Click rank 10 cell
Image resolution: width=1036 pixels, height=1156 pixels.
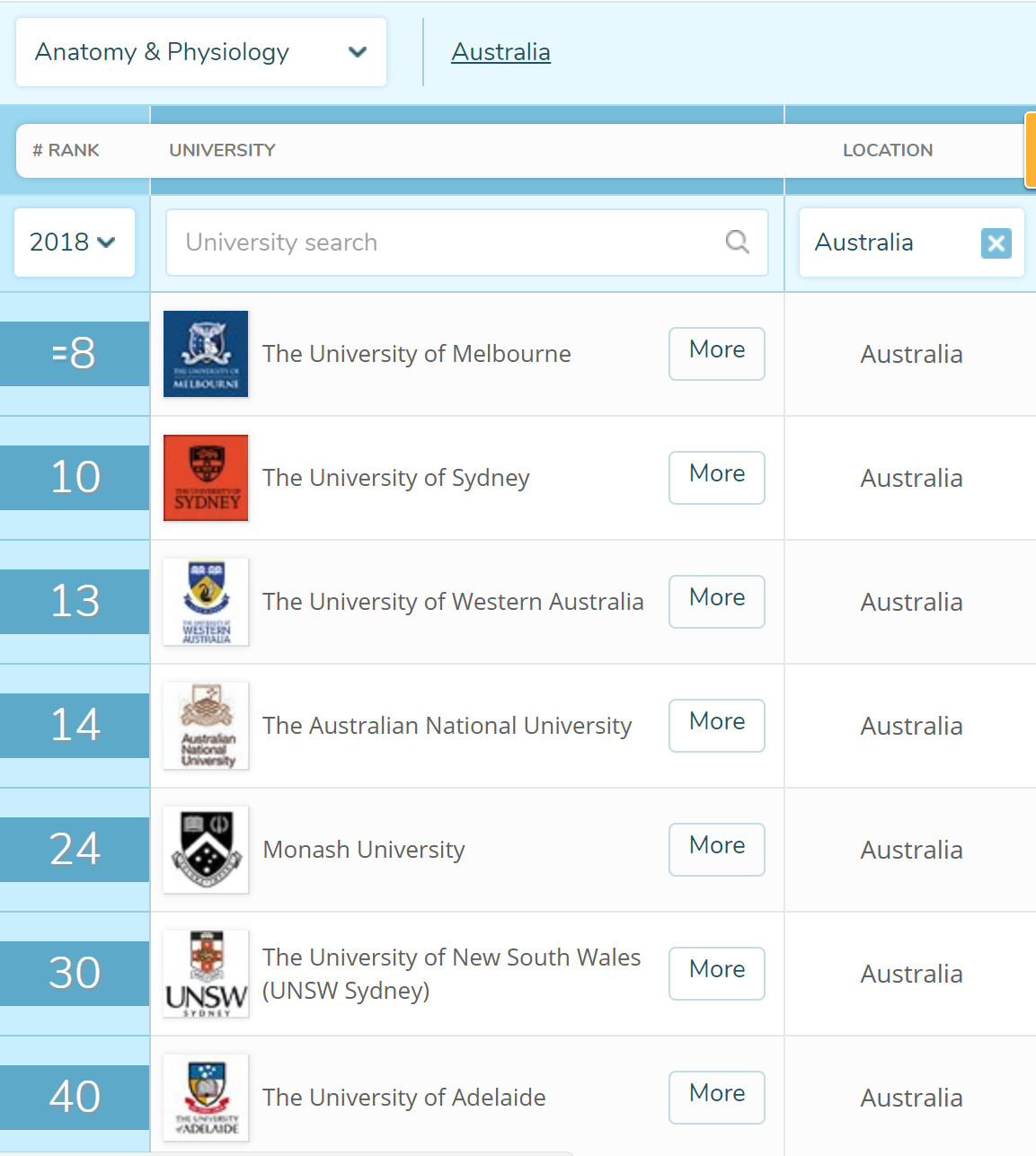point(75,478)
